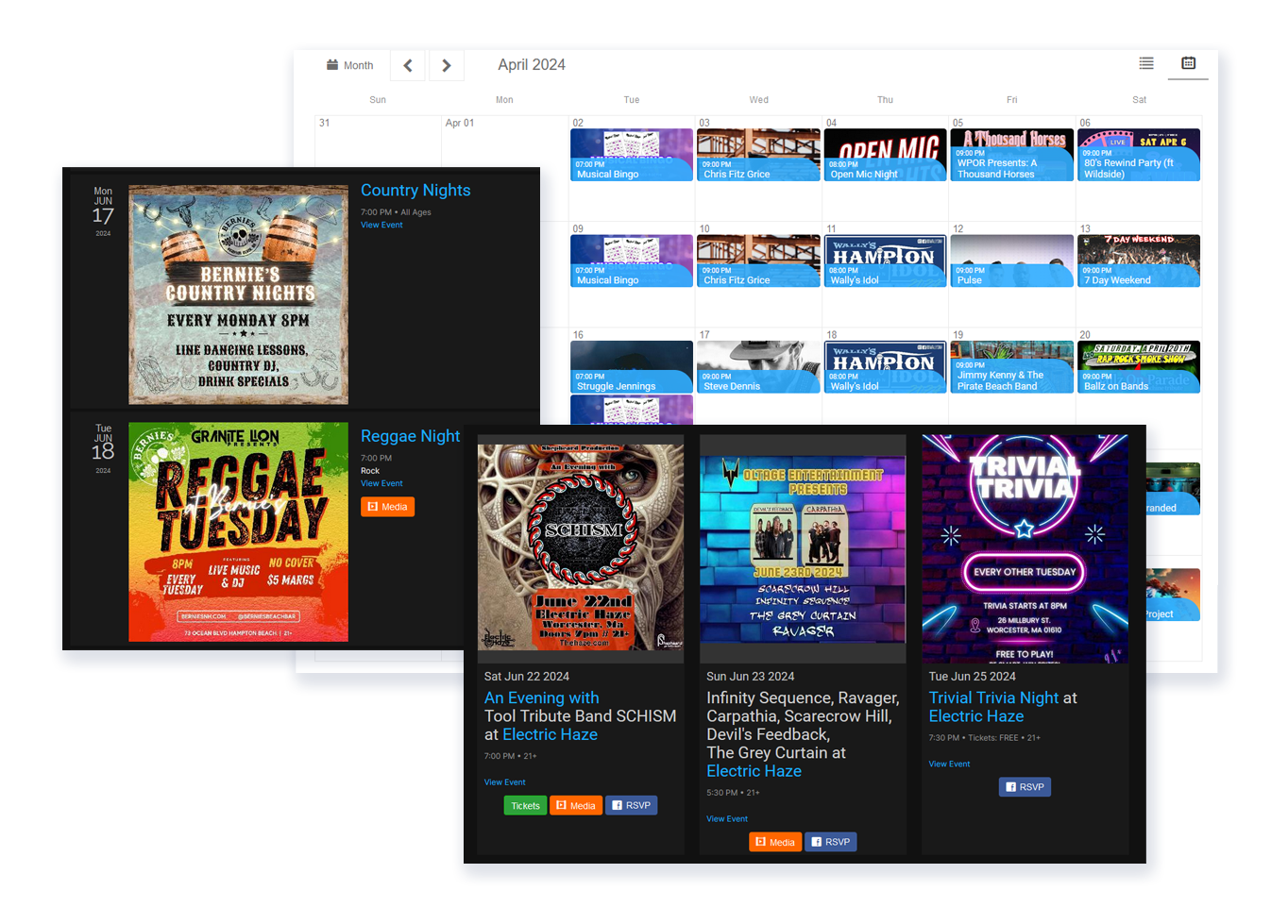Viewport: 1288px width, 924px height.
Task: Open the Reggae Tuesday poster image
Action: [x=238, y=532]
